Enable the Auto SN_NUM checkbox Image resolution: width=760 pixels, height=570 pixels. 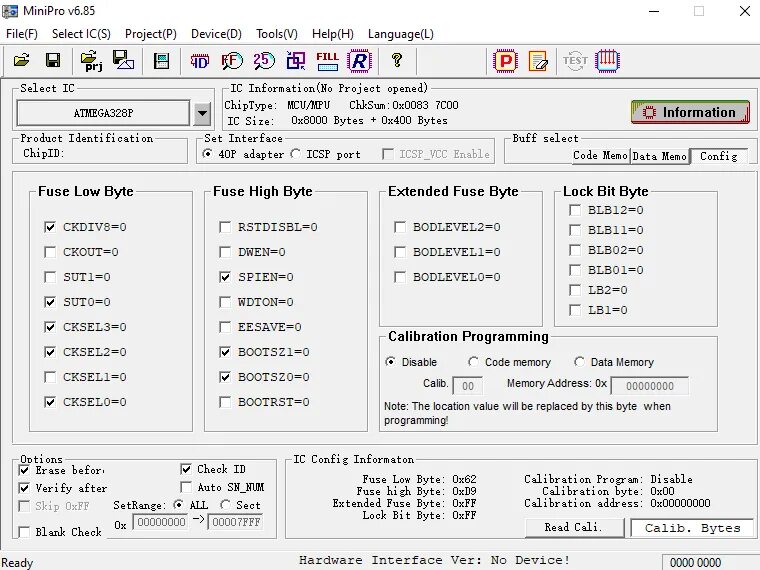(186, 487)
